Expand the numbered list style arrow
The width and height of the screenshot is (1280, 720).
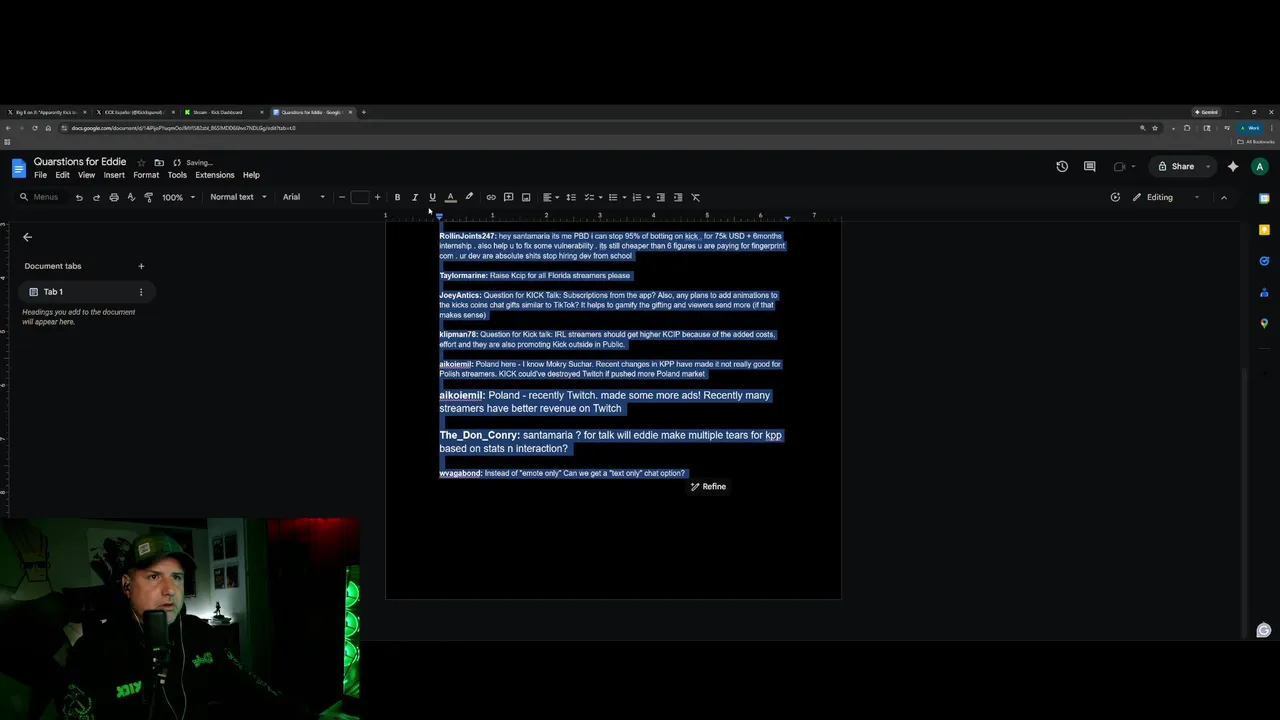[x=648, y=197]
